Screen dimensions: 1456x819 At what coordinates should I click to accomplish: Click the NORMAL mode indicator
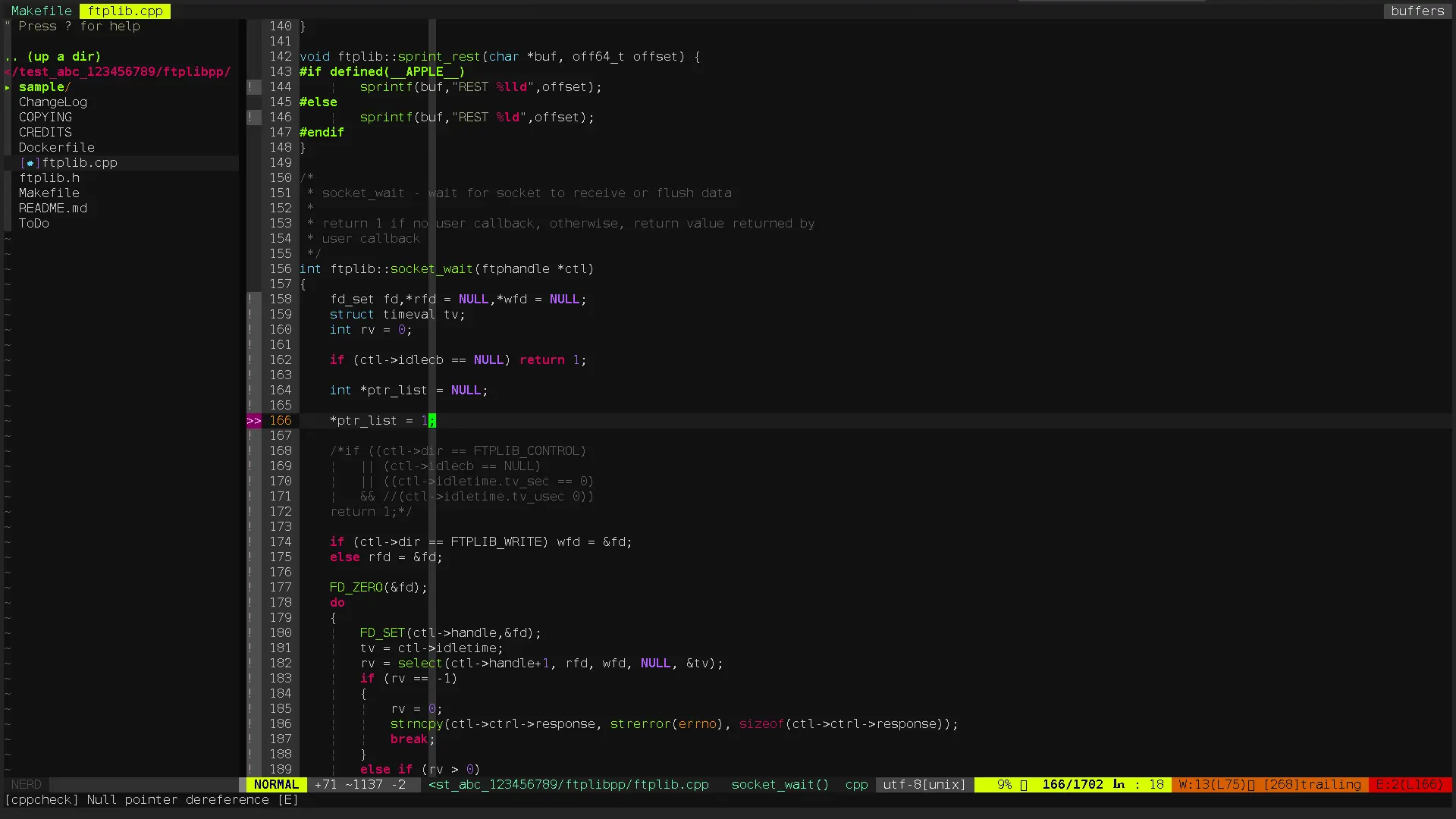coord(276,785)
